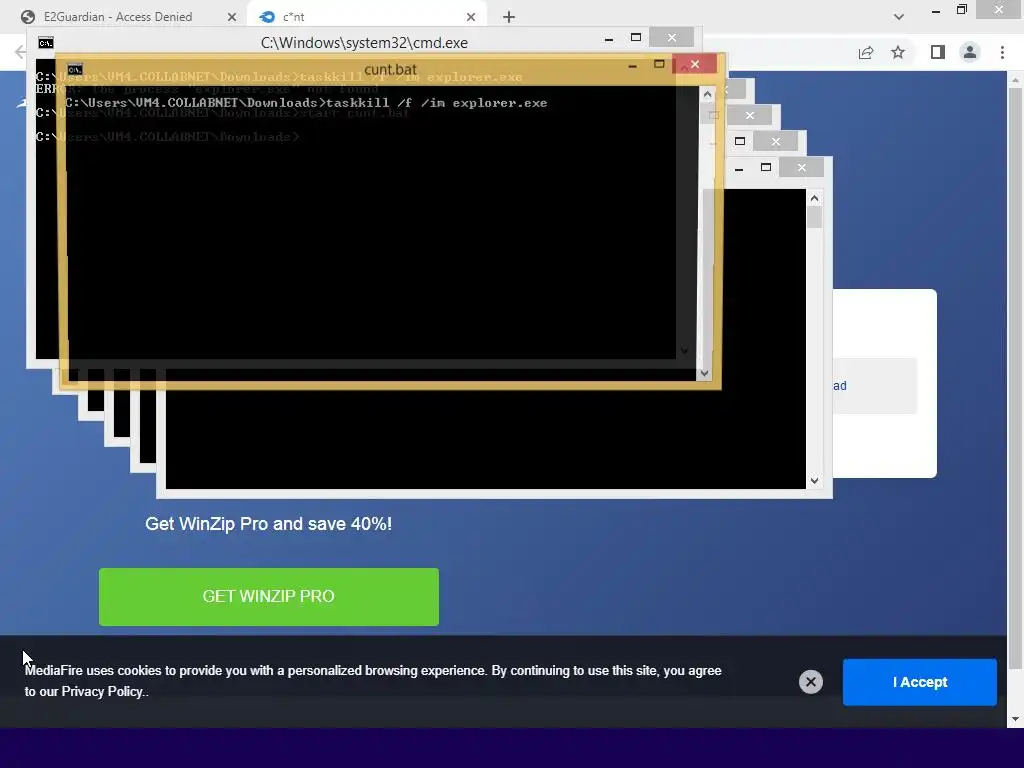Click the cmd.exe window system icon
This screenshot has width=1024, height=768.
tap(46, 43)
